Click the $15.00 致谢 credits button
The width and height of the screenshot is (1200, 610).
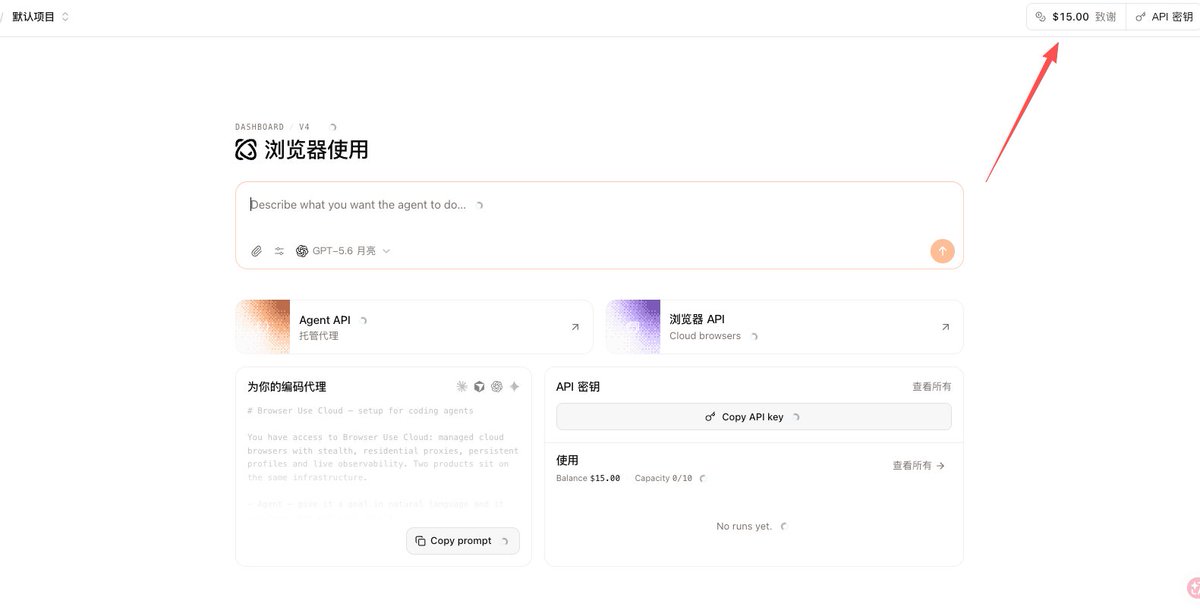tap(1076, 17)
